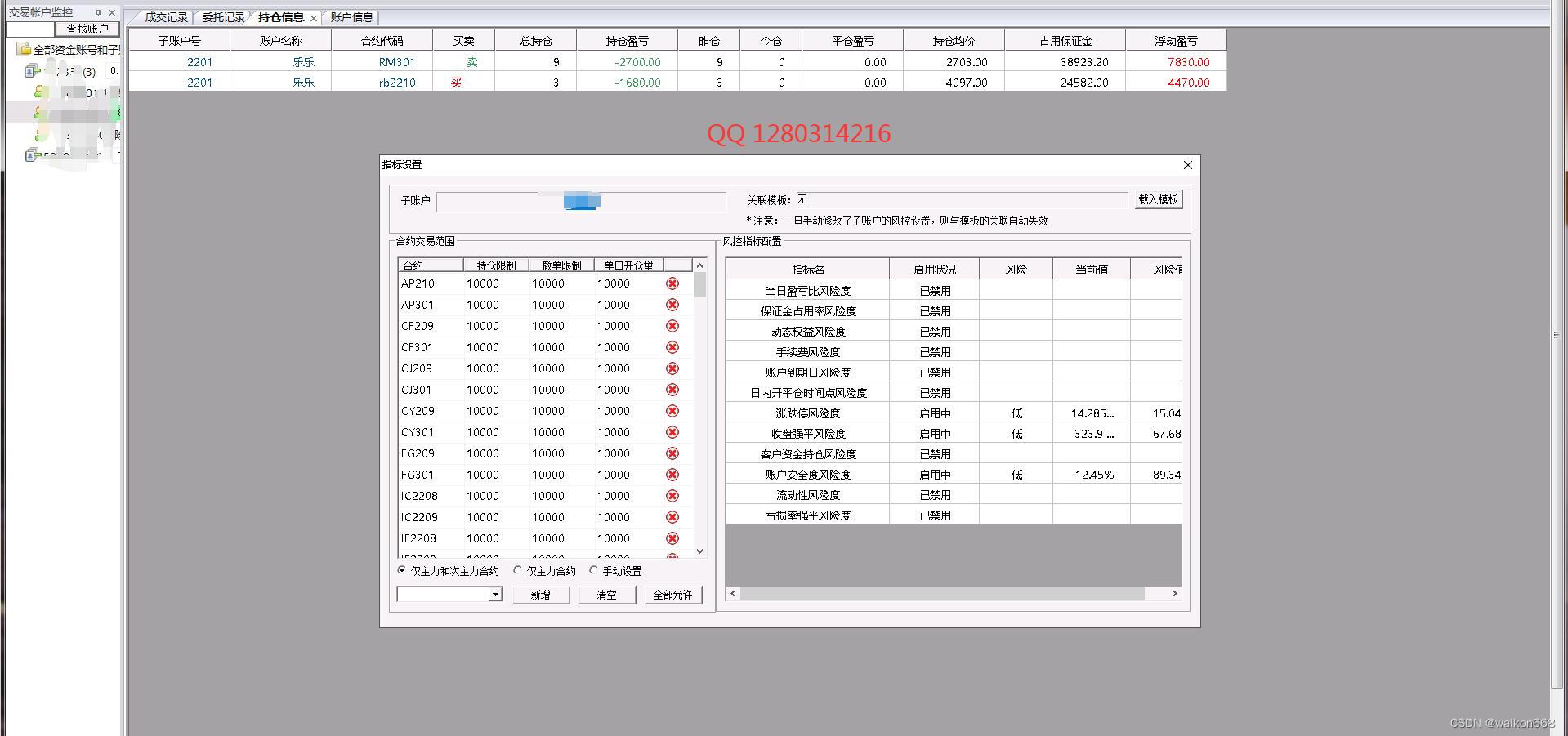The width and height of the screenshot is (1568, 736).
Task: Click the contract list vertical scrollbar thumb
Action: 699,284
